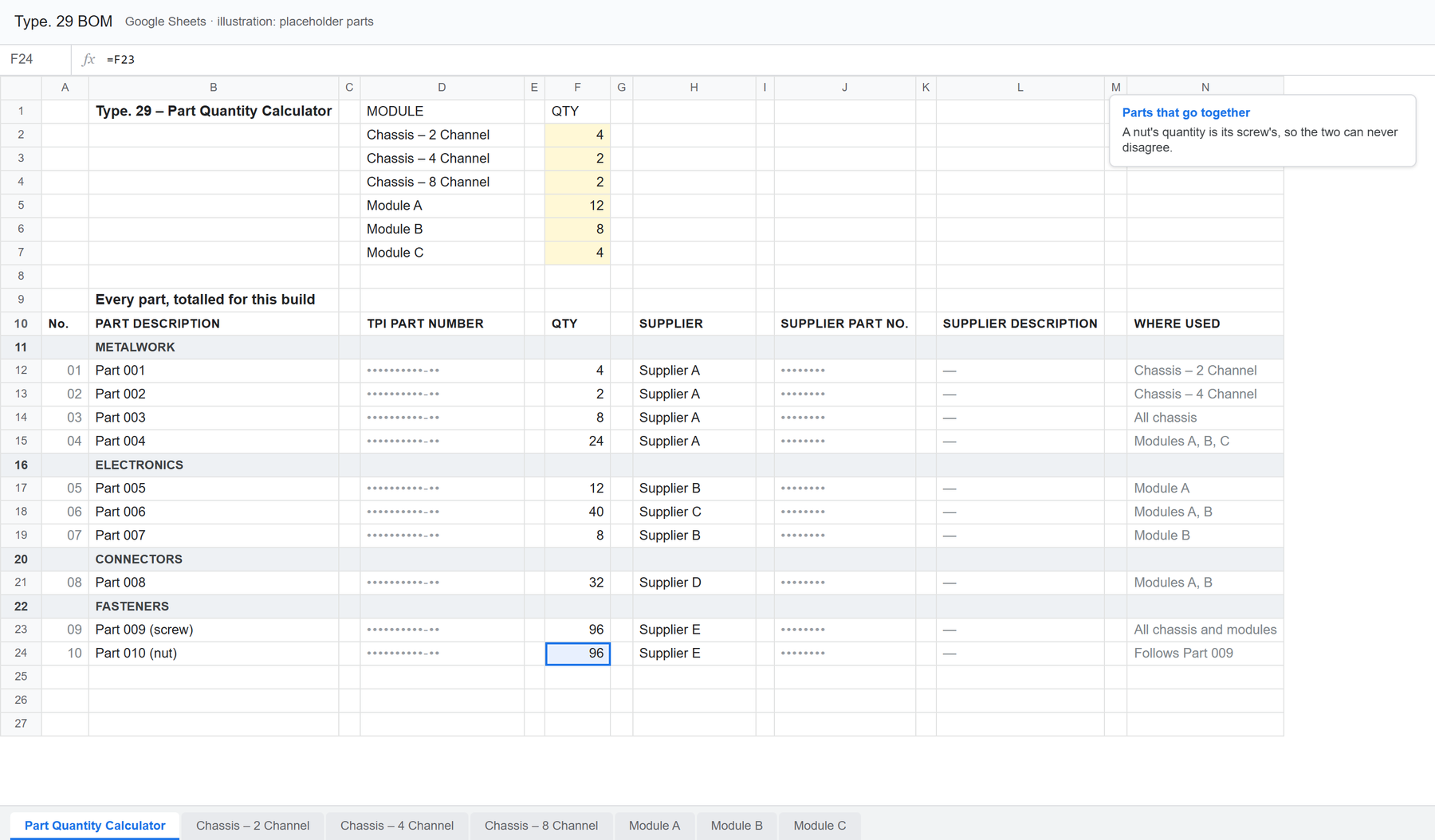Image resolution: width=1435 pixels, height=840 pixels.
Task: Click the 'Type. 29 – Part Quantity Calculator' title cell
Action: tap(213, 112)
